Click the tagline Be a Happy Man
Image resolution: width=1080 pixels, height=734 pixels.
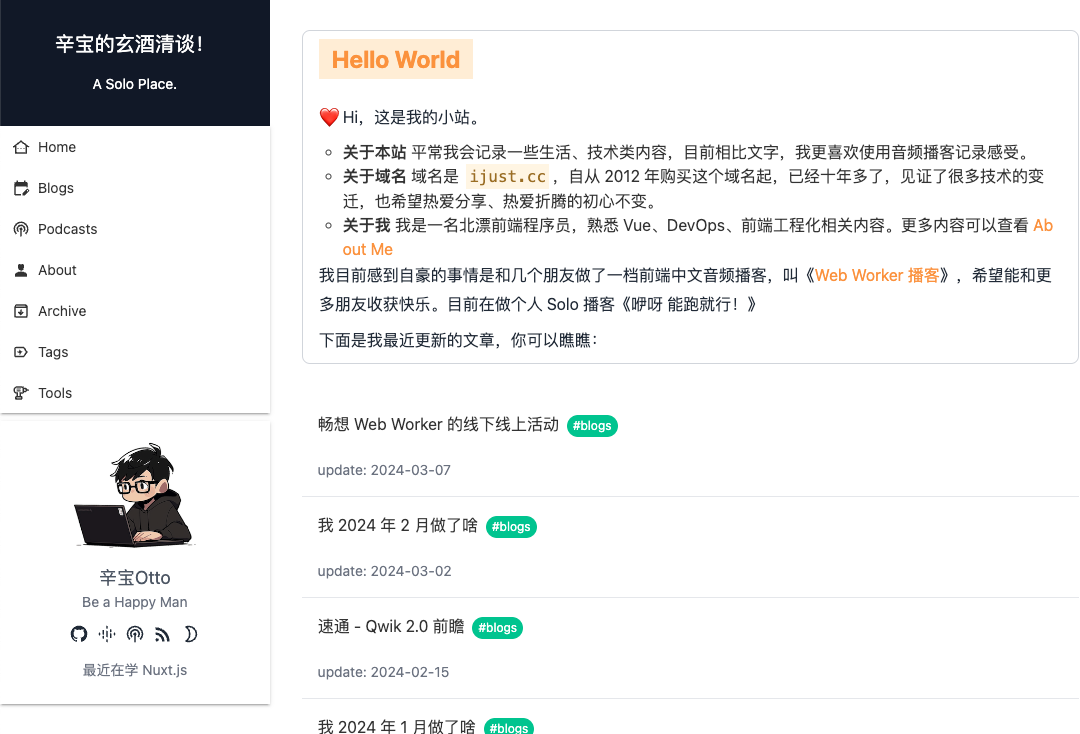pyautogui.click(x=135, y=602)
